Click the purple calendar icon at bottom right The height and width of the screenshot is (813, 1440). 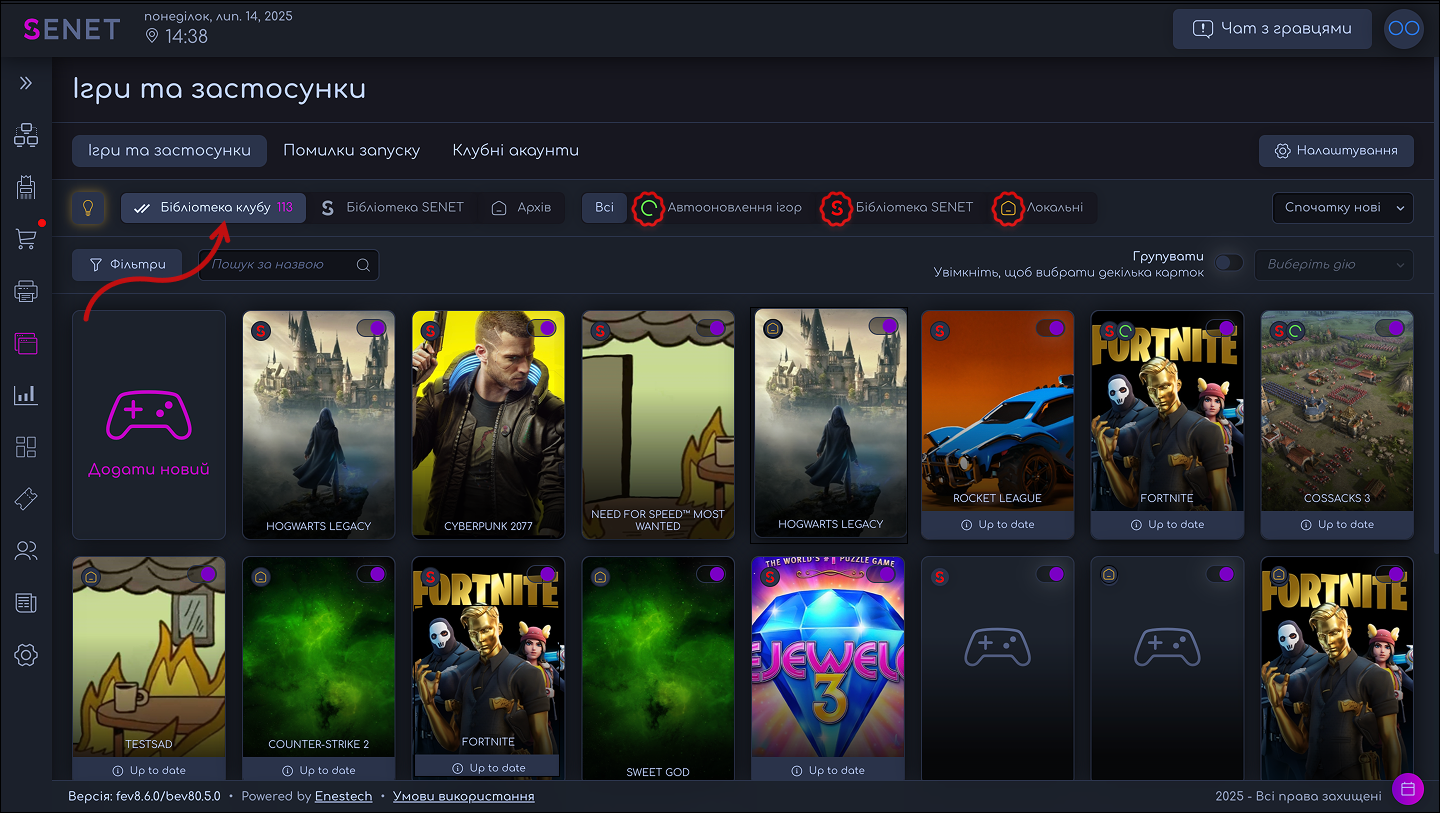click(1407, 789)
